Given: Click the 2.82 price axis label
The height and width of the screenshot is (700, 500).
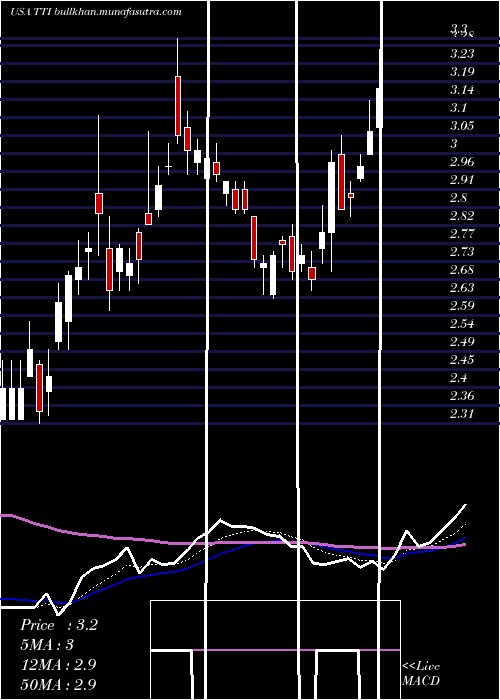Looking at the screenshot, I should coord(462,216).
